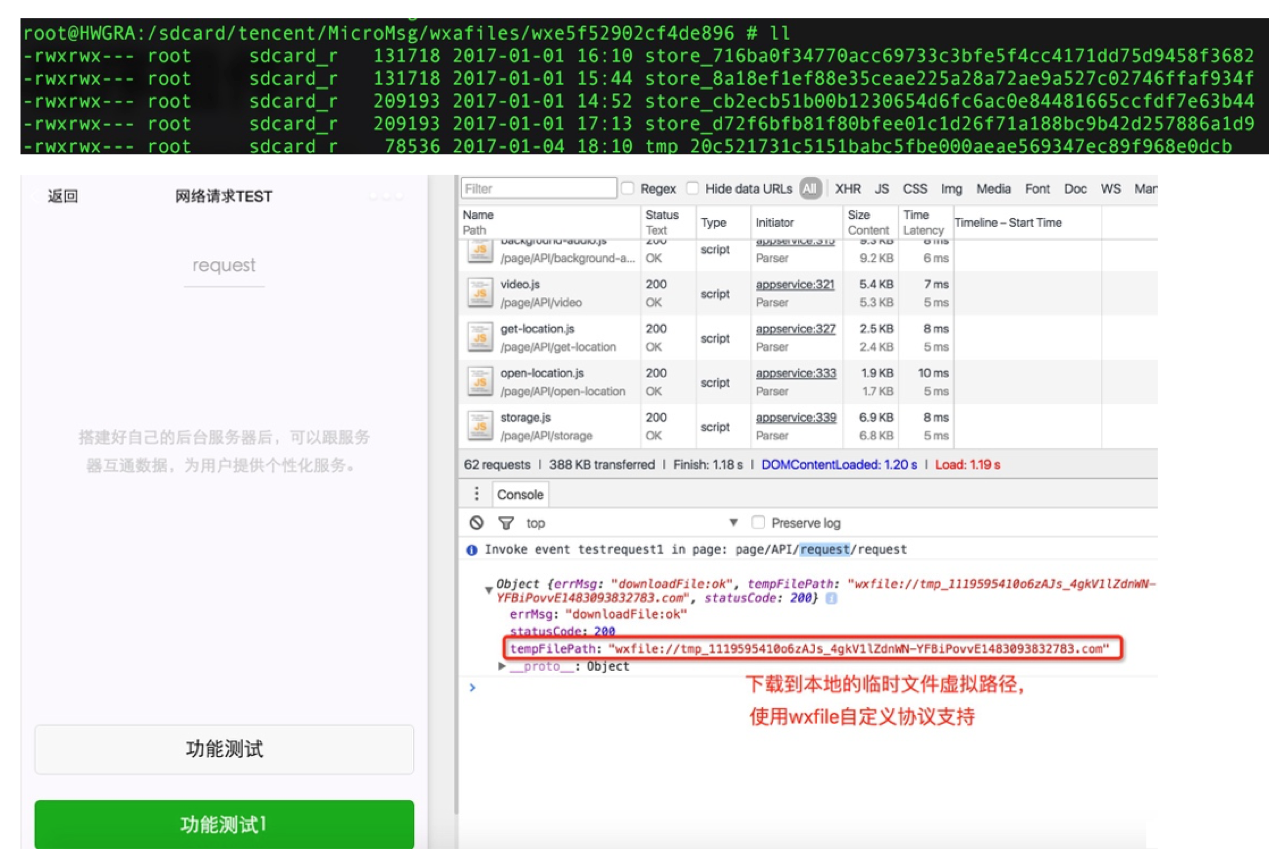
Task: Filter network requests by JS
Action: [882, 189]
